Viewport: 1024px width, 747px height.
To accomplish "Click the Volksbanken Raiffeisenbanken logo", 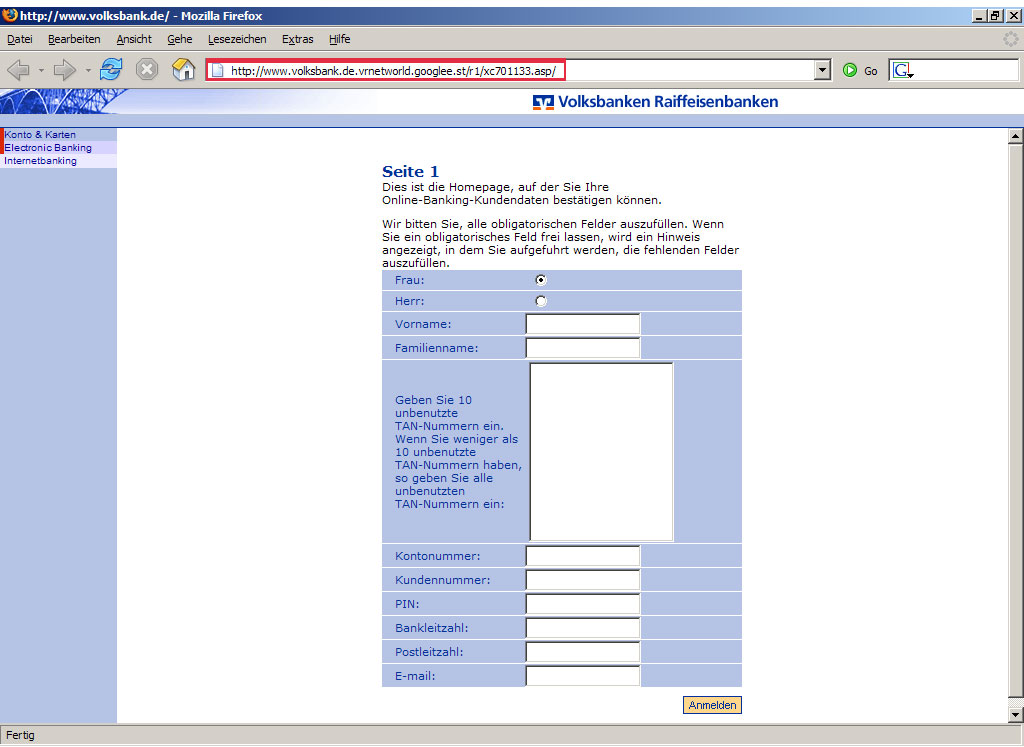I will pos(655,102).
